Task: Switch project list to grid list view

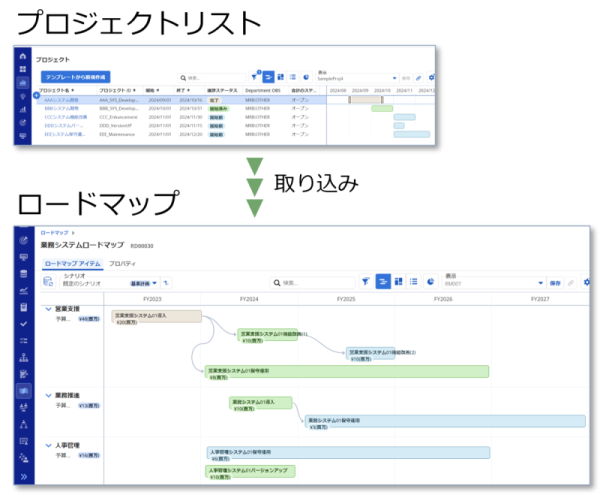Action: [293, 77]
